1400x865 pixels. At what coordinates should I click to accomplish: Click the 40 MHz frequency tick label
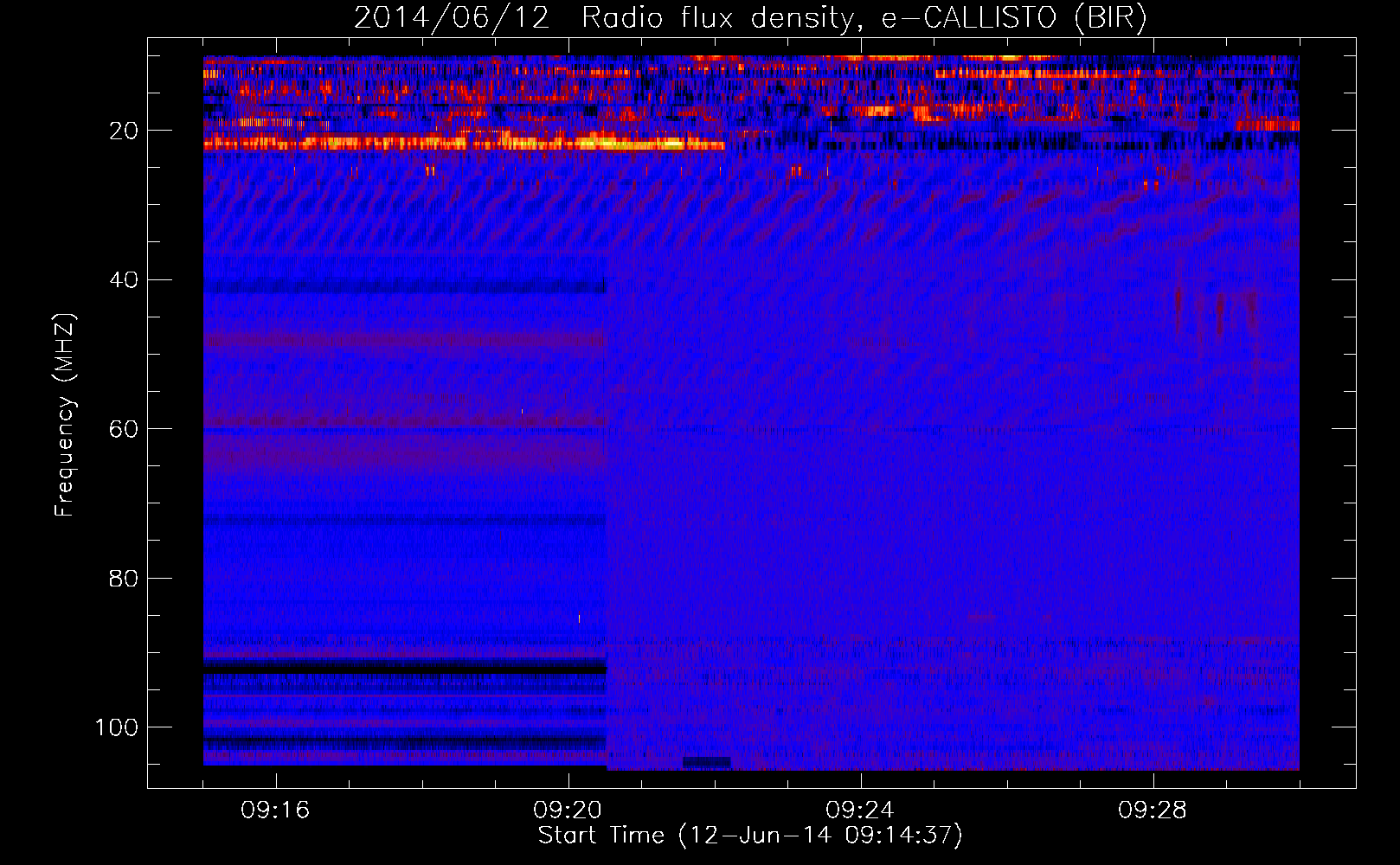(x=124, y=280)
